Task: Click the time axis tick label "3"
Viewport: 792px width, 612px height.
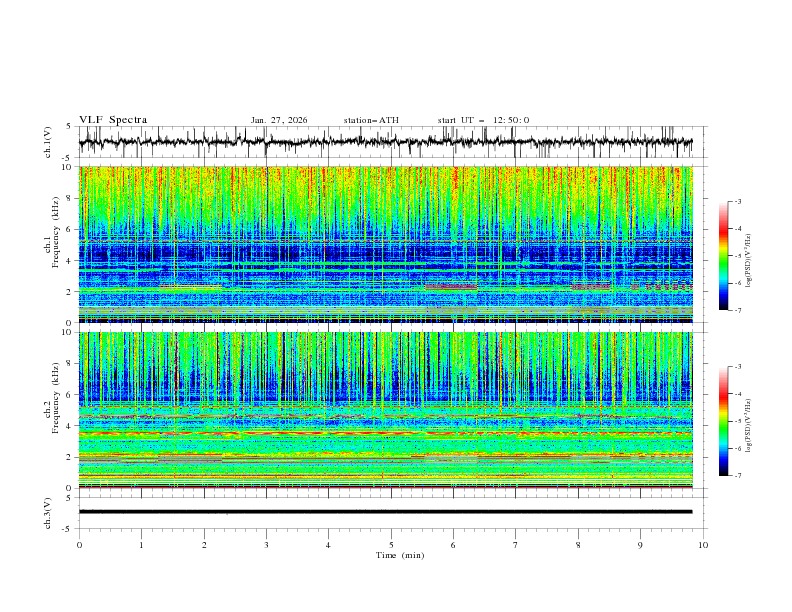Action: coord(266,545)
